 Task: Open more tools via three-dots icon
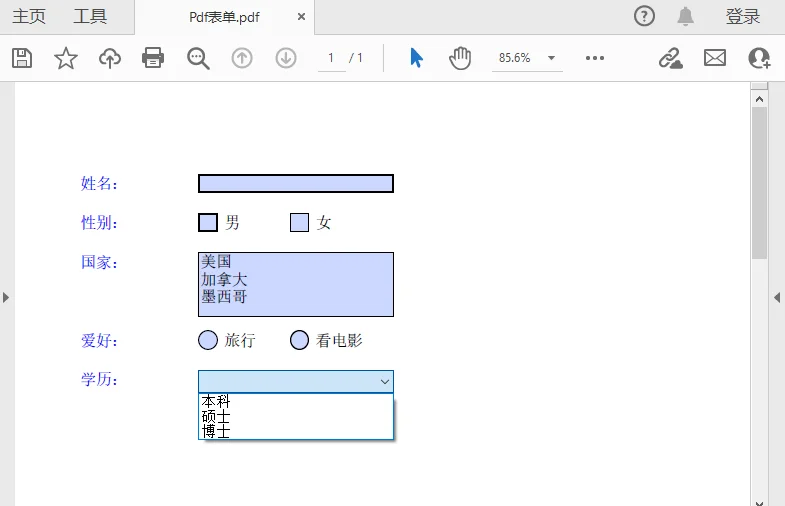[x=595, y=58]
